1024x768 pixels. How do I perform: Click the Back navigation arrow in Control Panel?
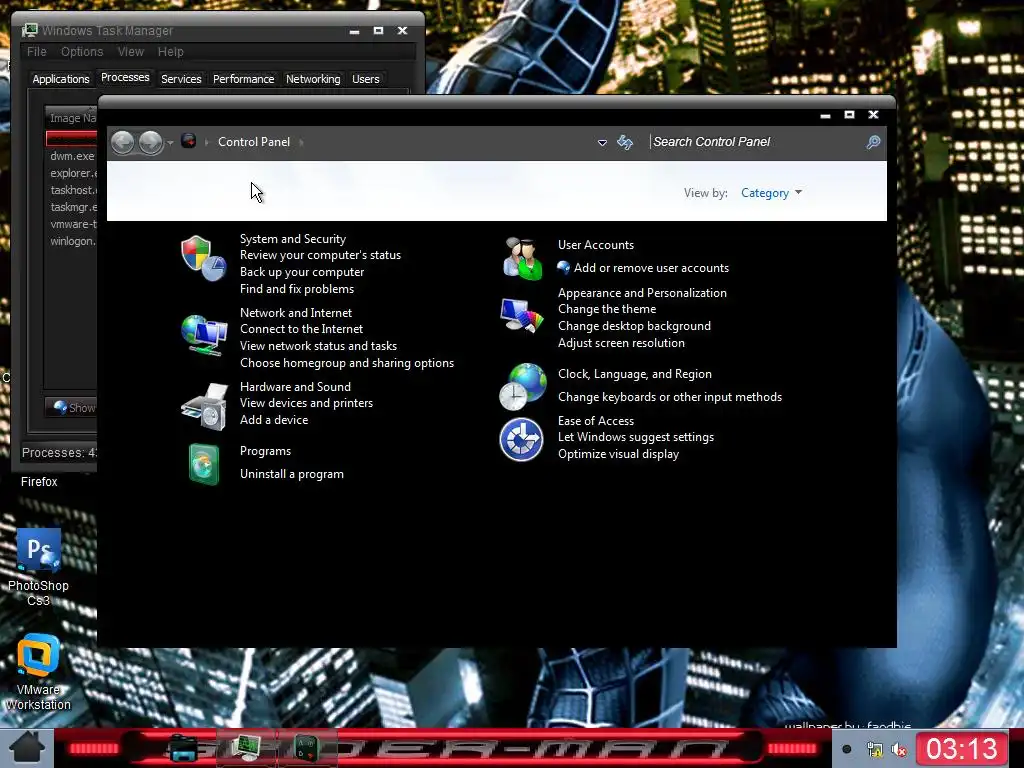click(x=123, y=142)
